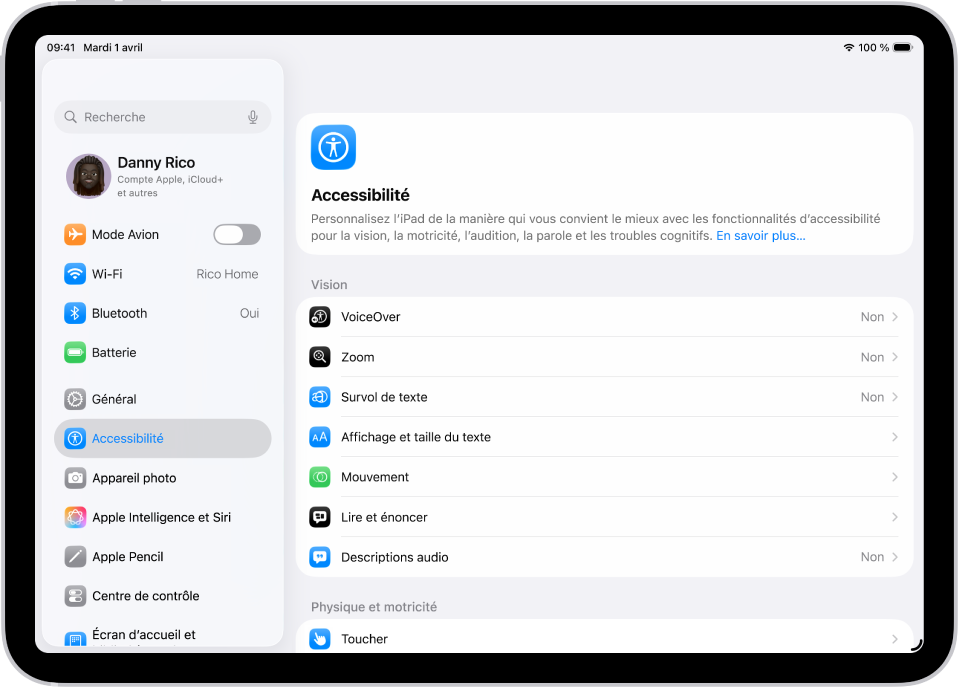Screen dimensions: 960x692
Task: Select the Toucher icon under Physique et motricité
Action: (320, 638)
